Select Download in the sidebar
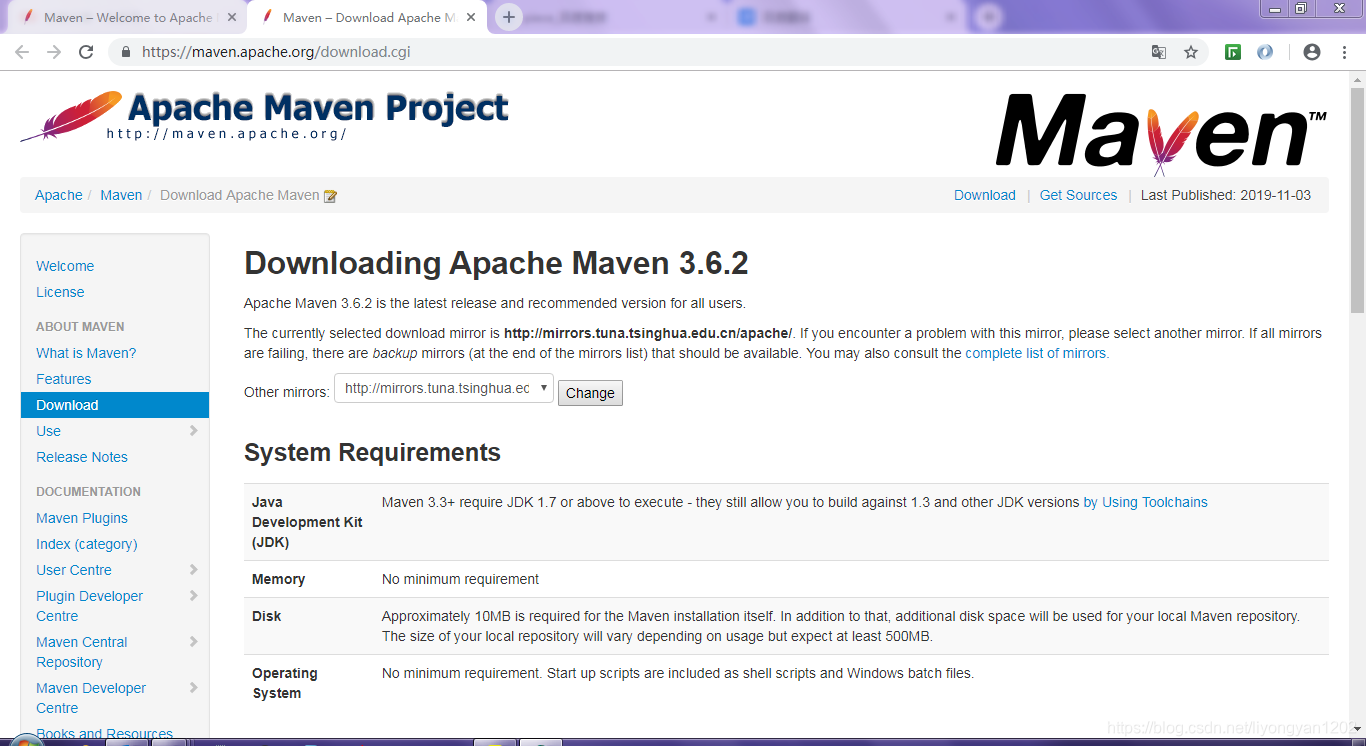Viewport: 1366px width, 746px height. point(115,405)
